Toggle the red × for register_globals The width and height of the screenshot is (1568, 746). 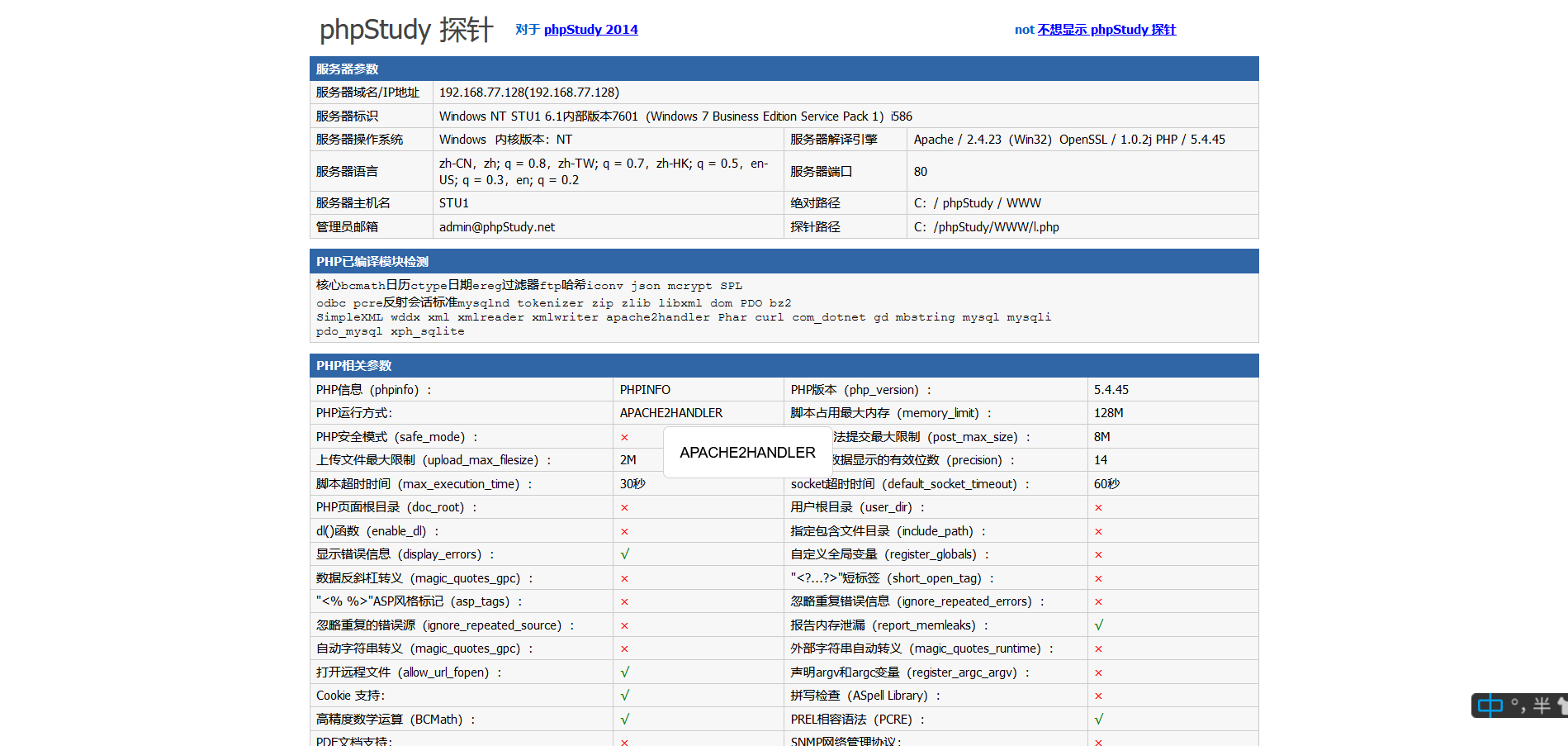[x=1098, y=554]
